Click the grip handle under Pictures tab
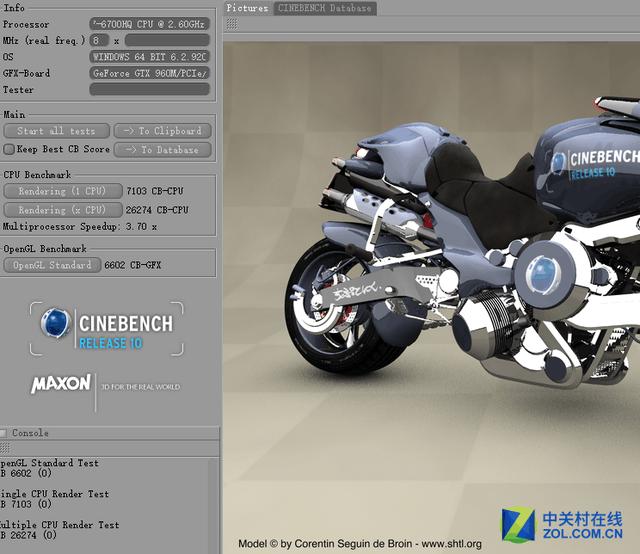640x554 pixels. 232,24
